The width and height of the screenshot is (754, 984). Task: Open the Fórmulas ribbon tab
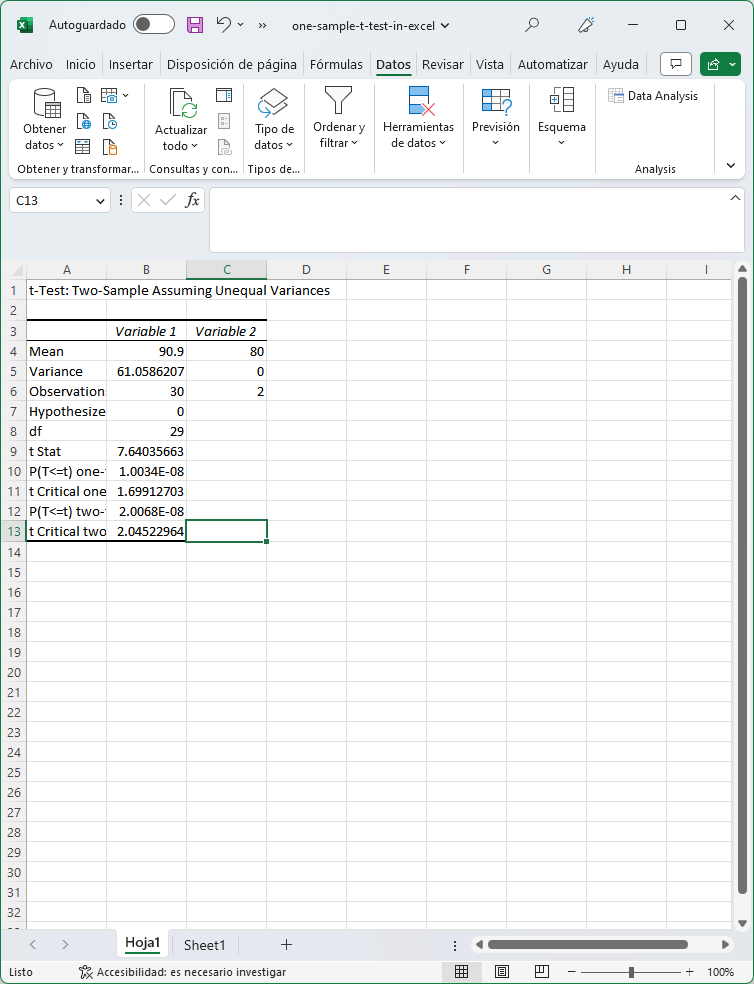(x=336, y=64)
